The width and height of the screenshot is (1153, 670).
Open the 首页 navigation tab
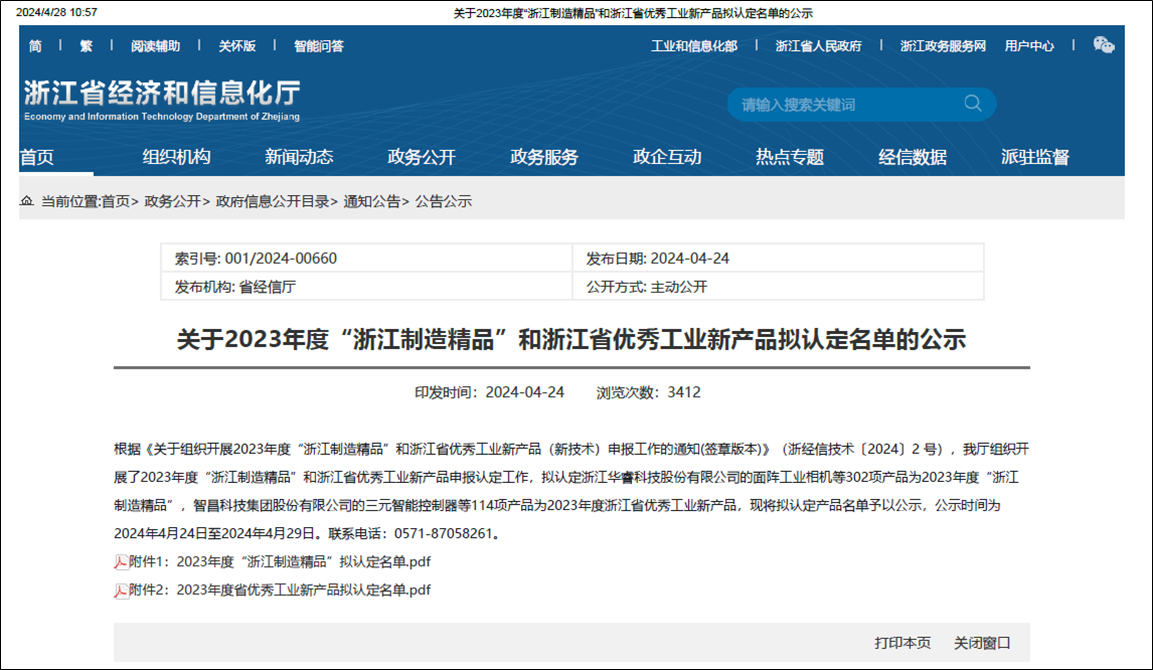click(37, 157)
